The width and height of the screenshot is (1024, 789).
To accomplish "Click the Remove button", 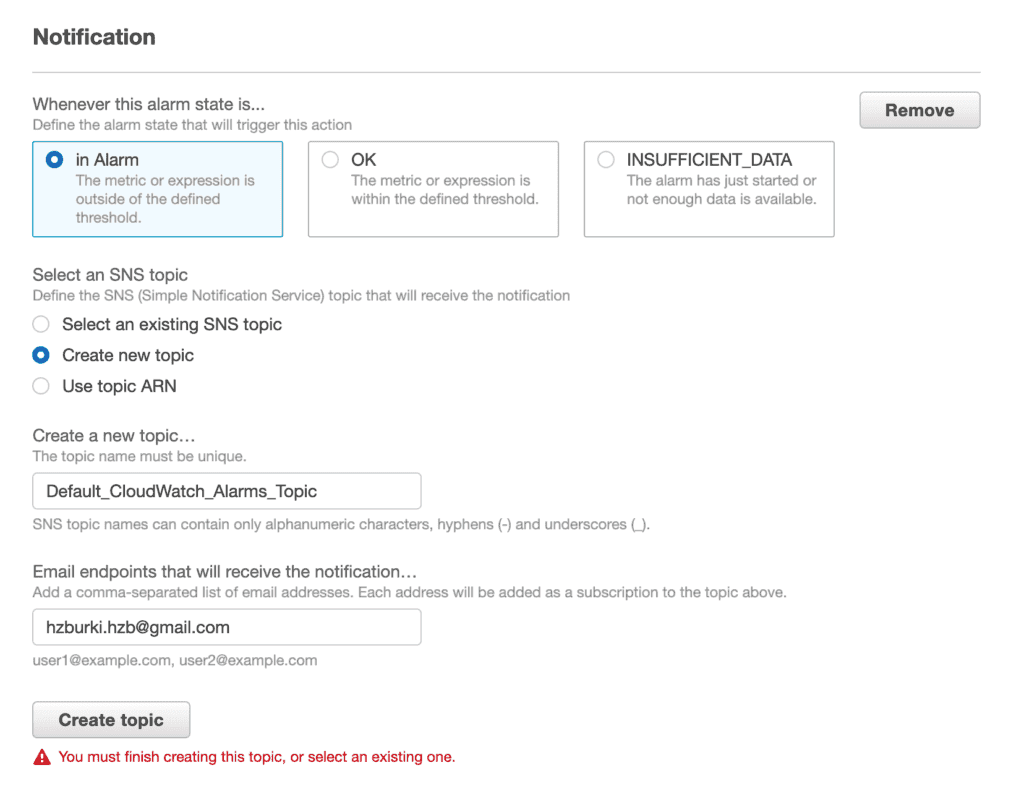I will [919, 110].
